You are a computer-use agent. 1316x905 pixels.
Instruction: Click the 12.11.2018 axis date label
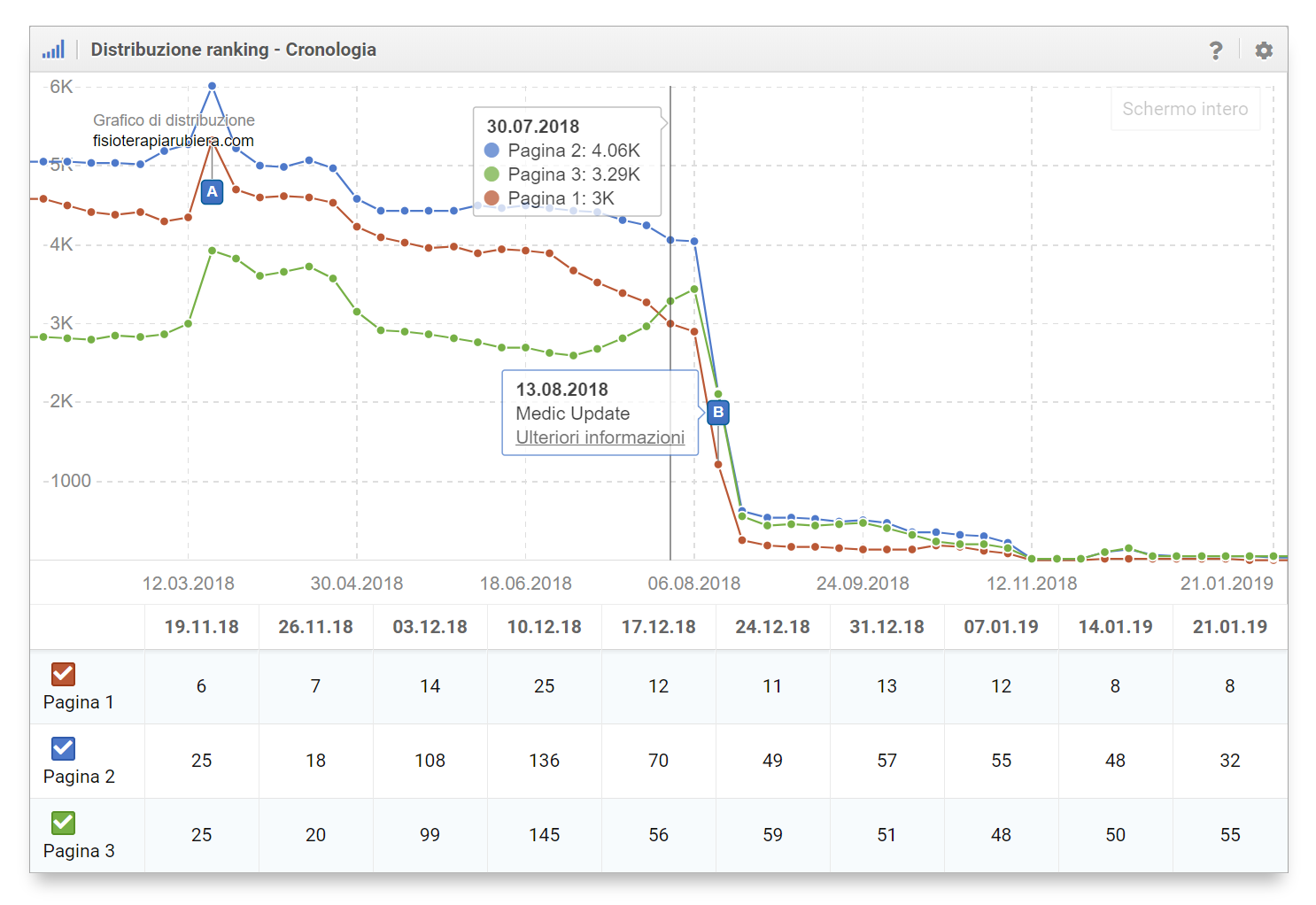click(1032, 584)
